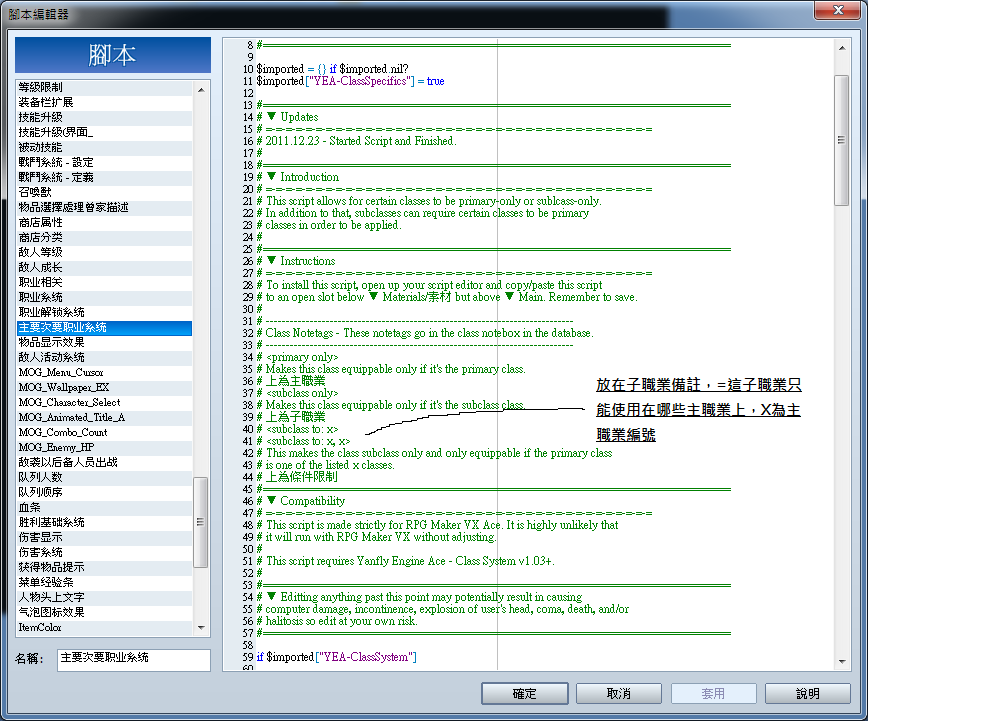
Task: Select the MOG_Menu_Cursor script
Action: click(104, 372)
